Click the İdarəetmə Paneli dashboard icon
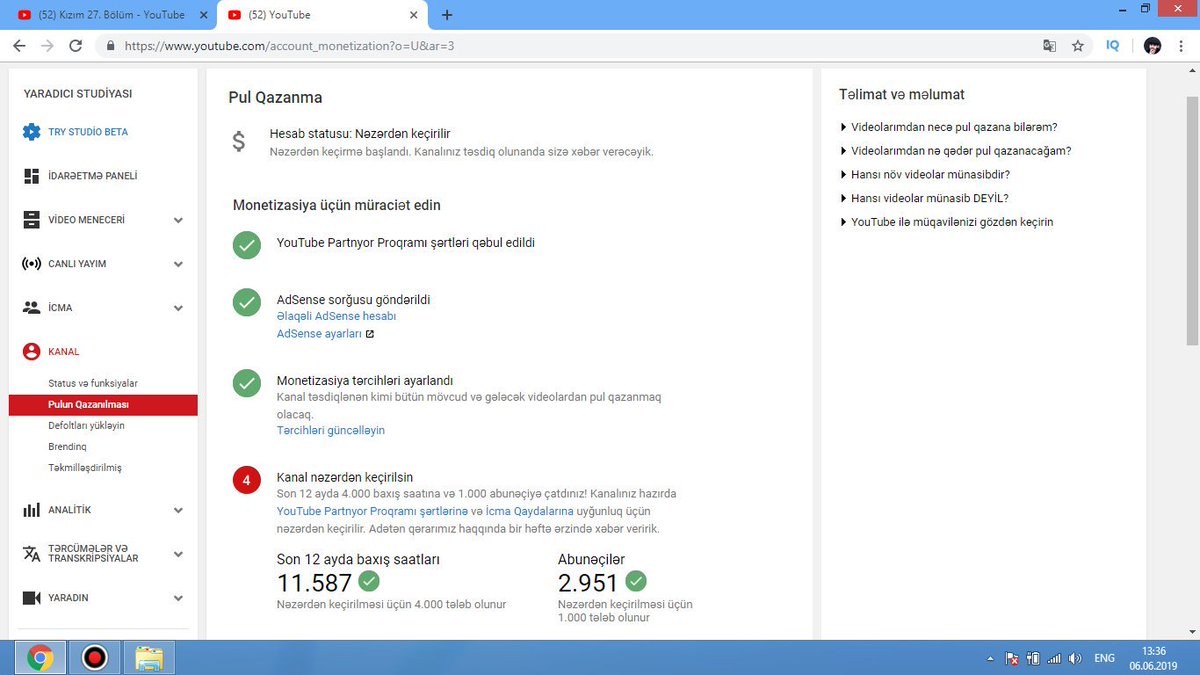The width and height of the screenshot is (1200, 675). click(32, 176)
